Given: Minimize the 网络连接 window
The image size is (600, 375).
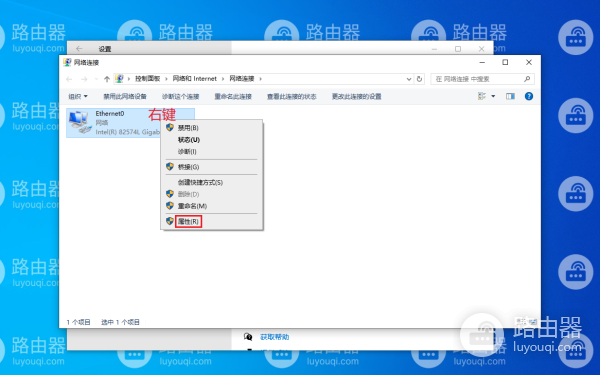Looking at the screenshot, I should coord(482,62).
